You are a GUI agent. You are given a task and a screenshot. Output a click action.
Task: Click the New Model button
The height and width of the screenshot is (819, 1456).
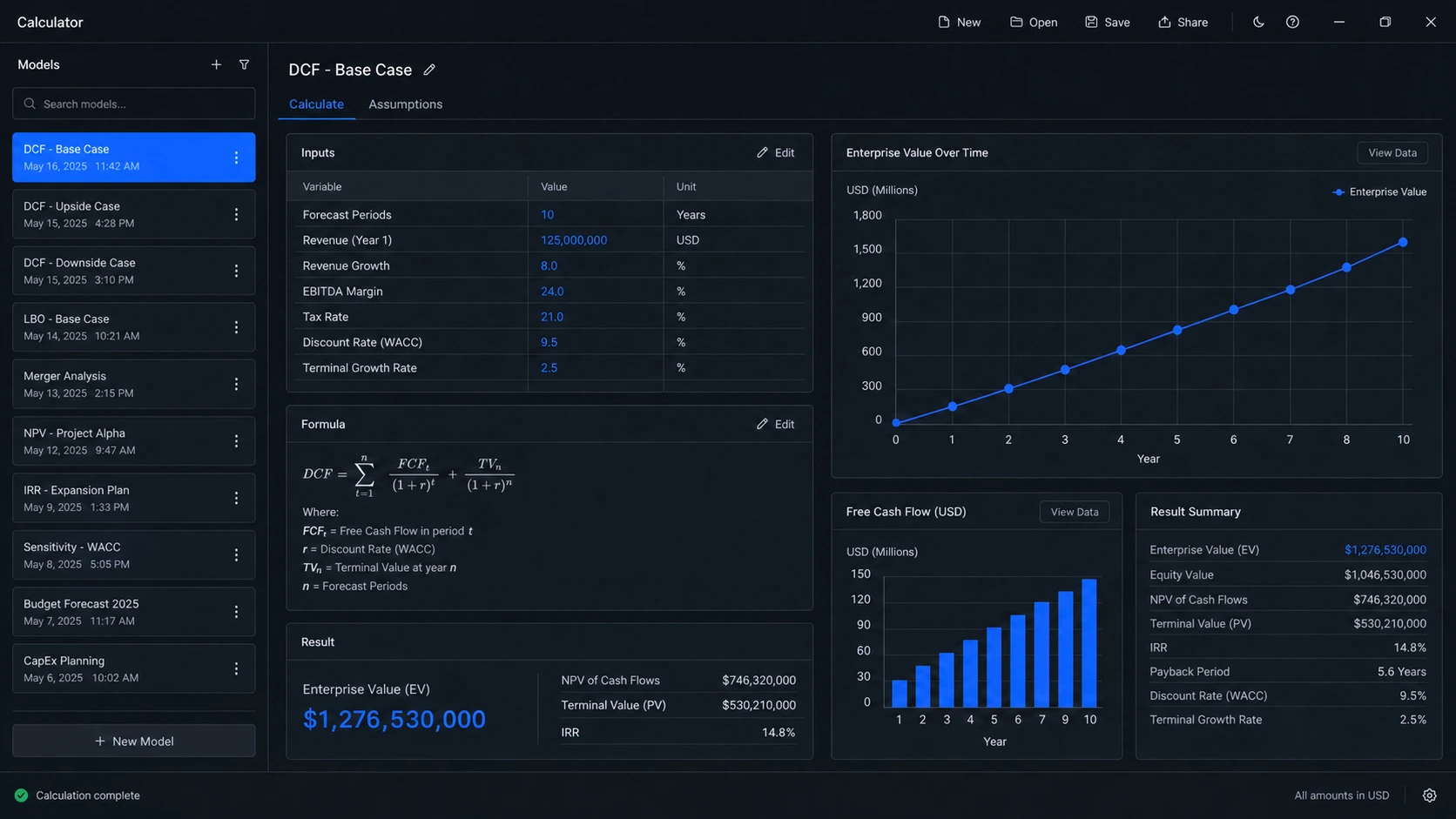[x=134, y=741]
